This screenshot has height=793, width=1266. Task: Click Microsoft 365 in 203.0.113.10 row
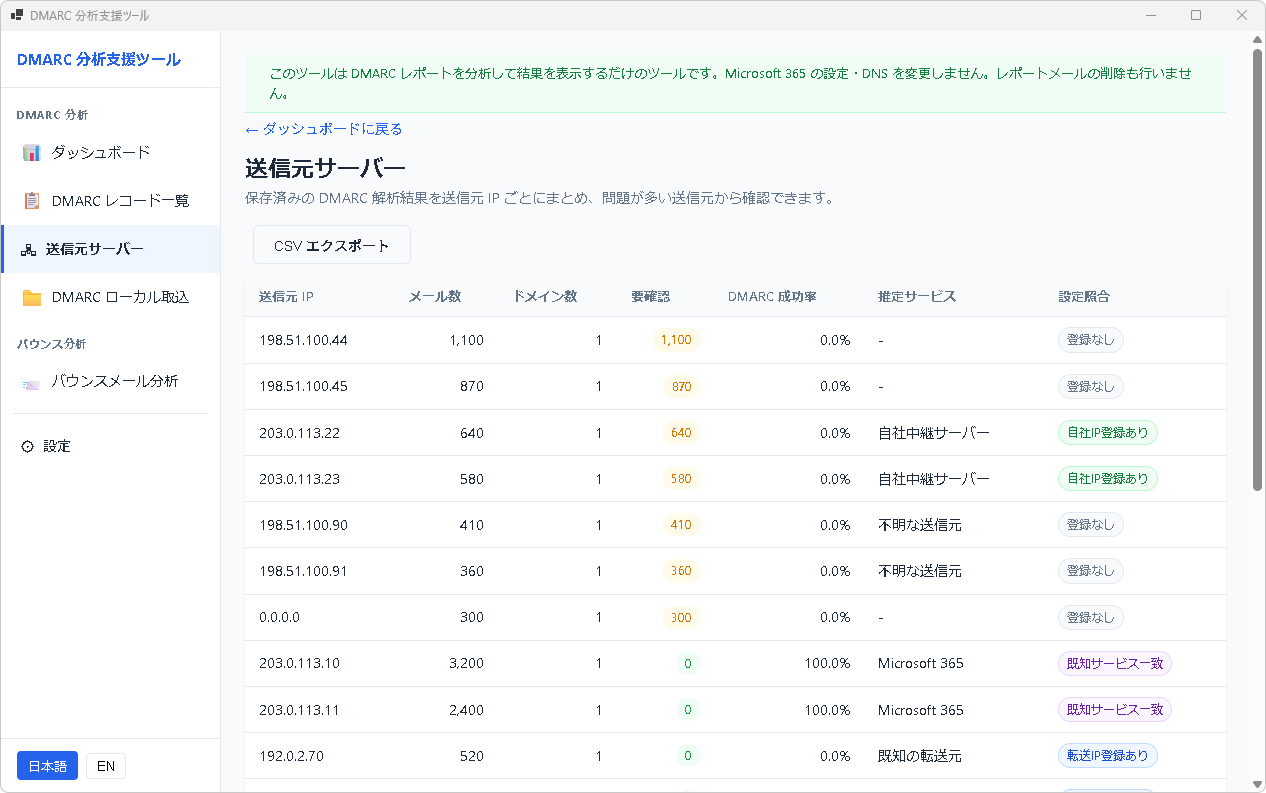coord(921,663)
